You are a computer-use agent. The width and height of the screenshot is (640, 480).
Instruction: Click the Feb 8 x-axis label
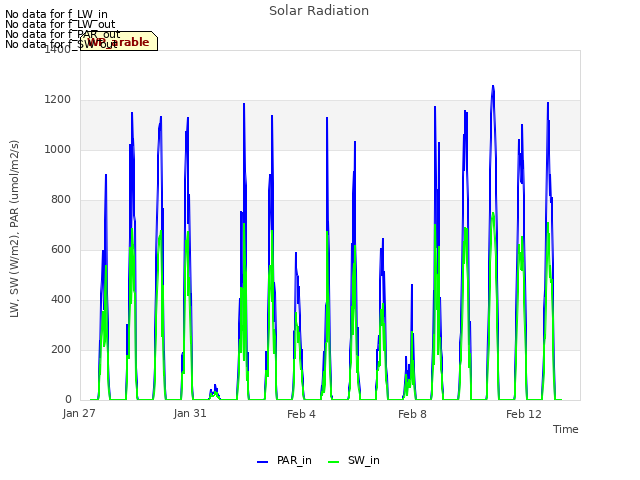click(x=412, y=414)
